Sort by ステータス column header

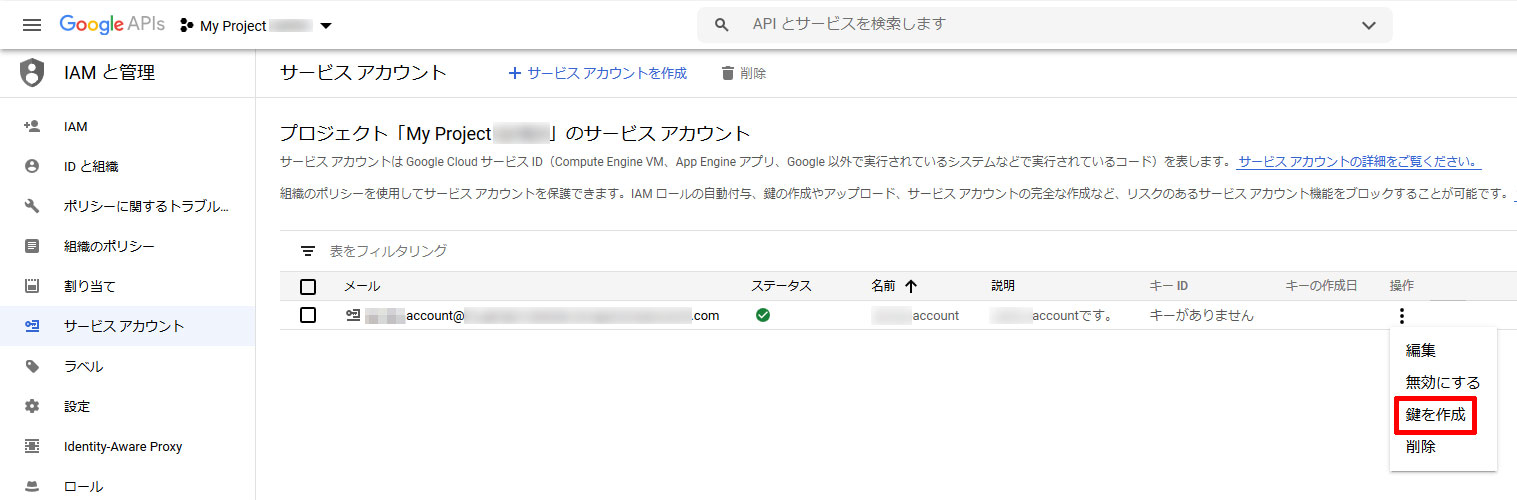[781, 286]
